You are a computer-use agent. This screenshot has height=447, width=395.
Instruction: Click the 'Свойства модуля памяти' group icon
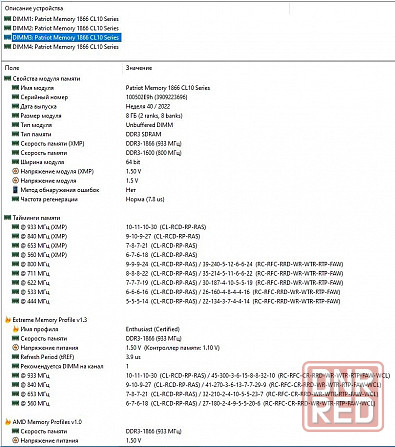click(8, 79)
